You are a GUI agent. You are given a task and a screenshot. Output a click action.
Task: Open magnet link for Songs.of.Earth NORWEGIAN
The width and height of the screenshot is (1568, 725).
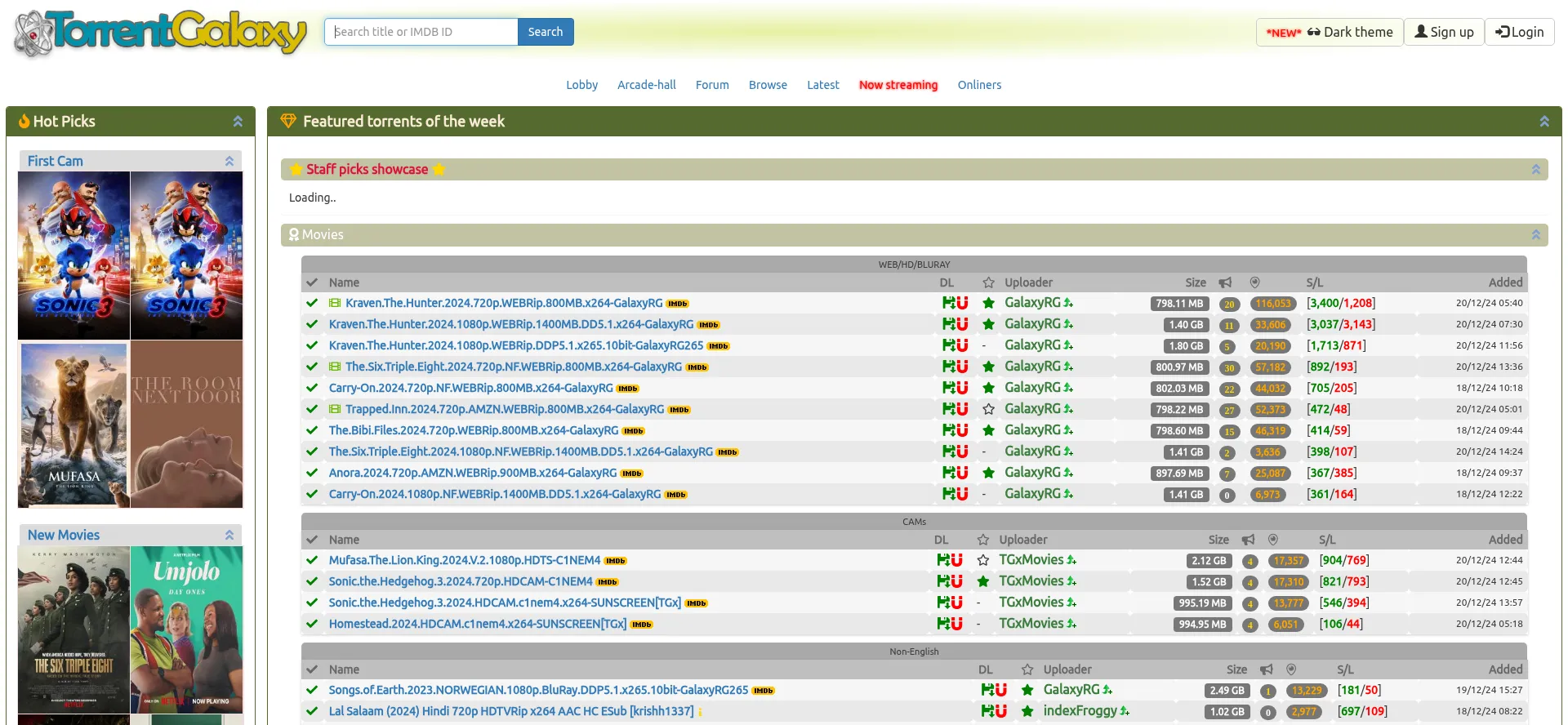[x=1000, y=690]
